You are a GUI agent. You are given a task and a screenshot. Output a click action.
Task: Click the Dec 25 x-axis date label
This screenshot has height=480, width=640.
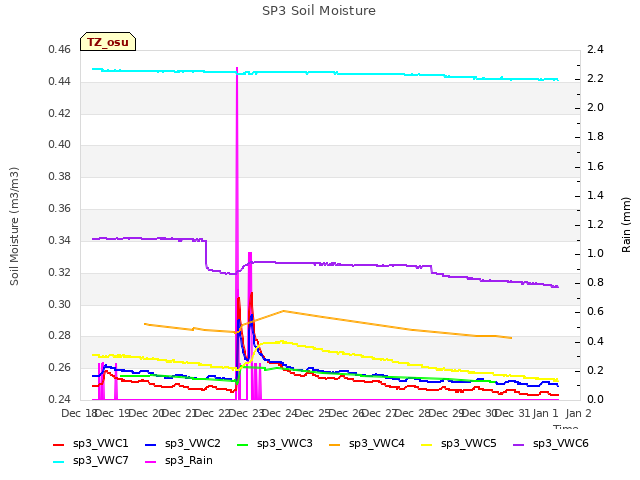coord(312,413)
